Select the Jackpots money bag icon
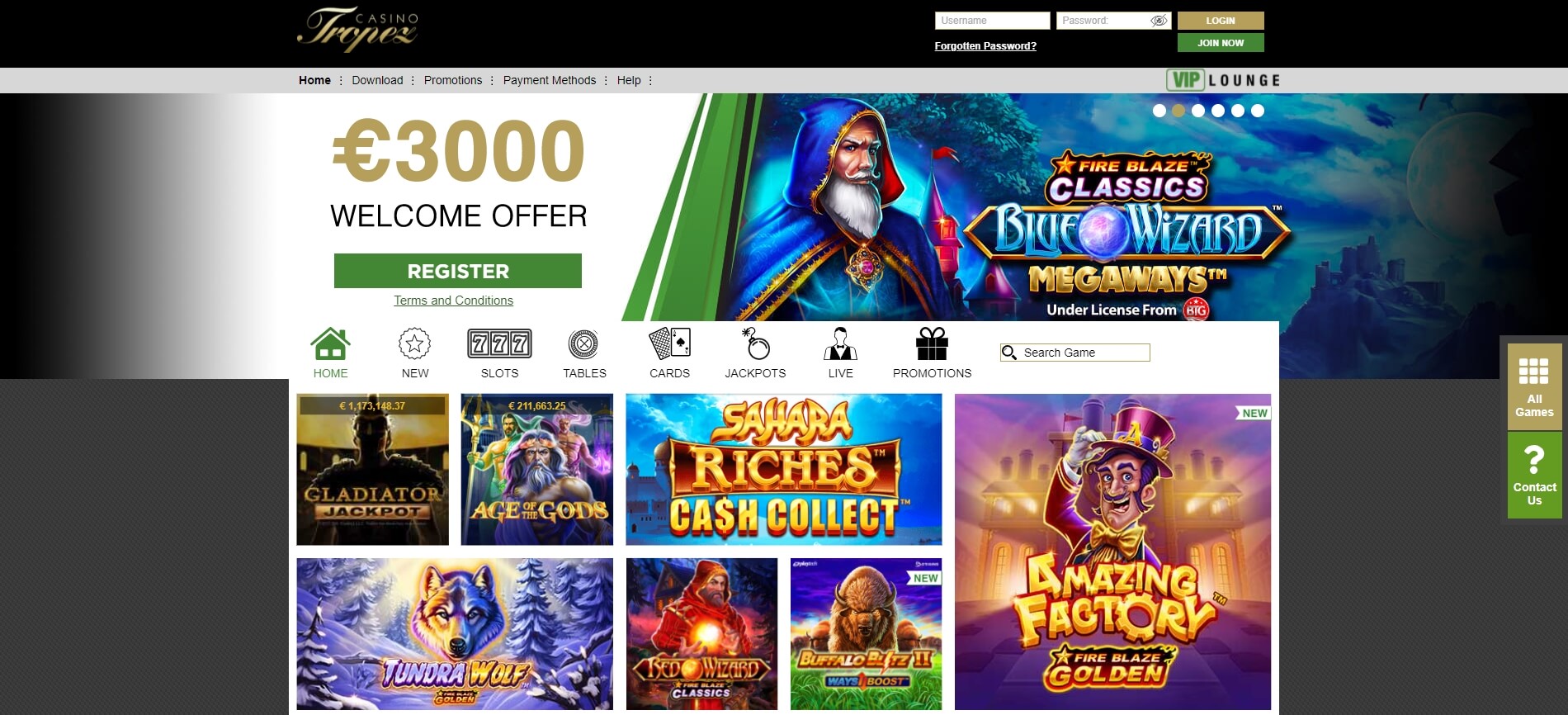Image resolution: width=1568 pixels, height=715 pixels. 755,343
